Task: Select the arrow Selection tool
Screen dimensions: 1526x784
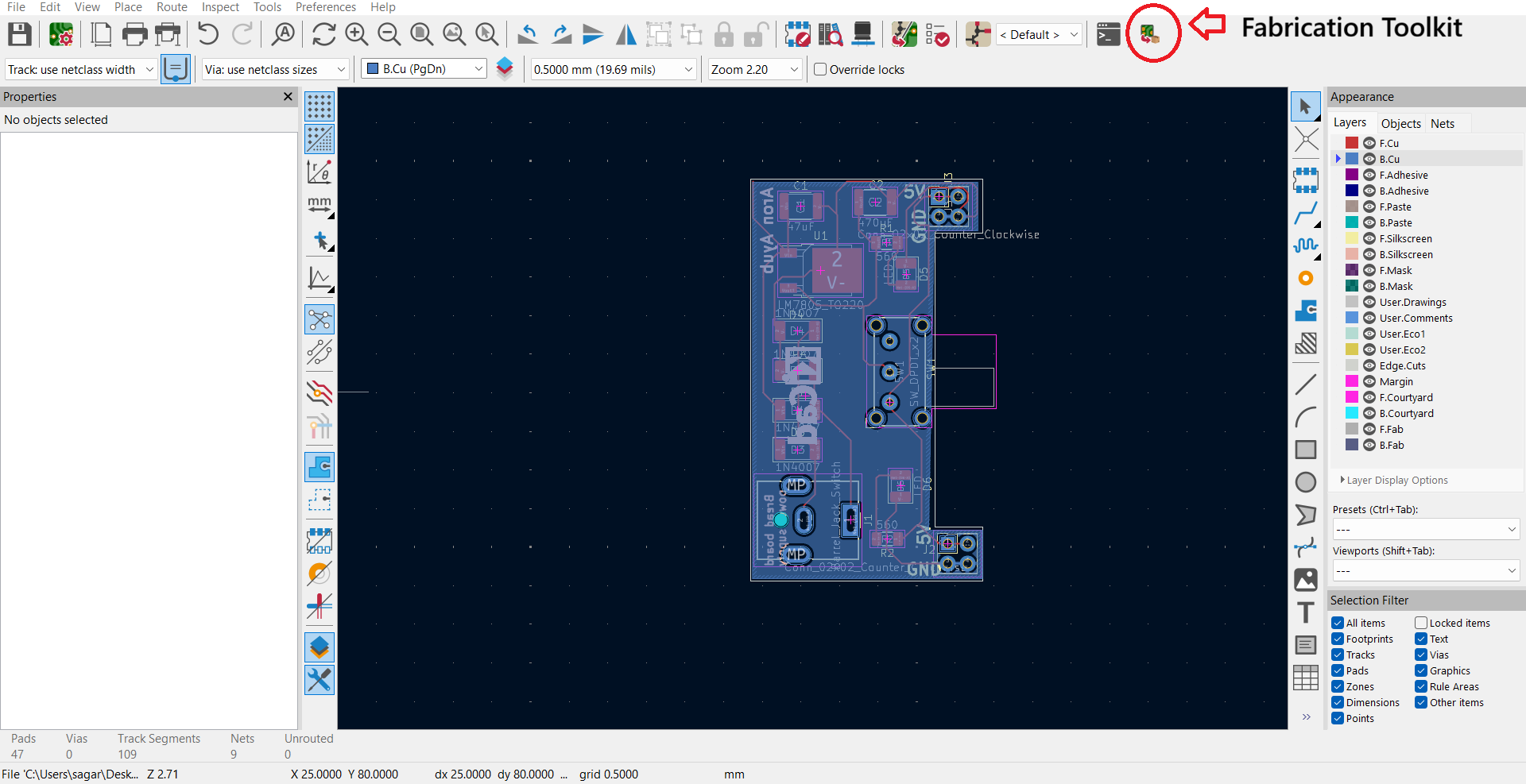Action: pyautogui.click(x=1305, y=106)
